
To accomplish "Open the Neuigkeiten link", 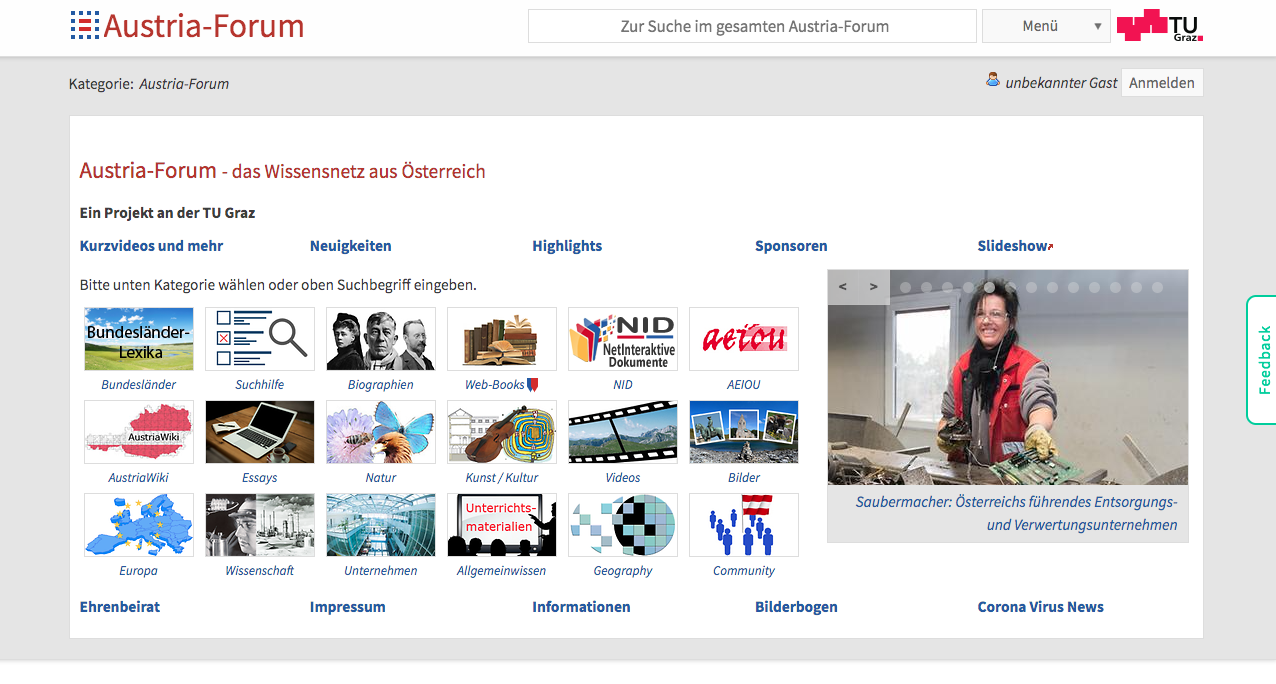I will pyautogui.click(x=351, y=246).
